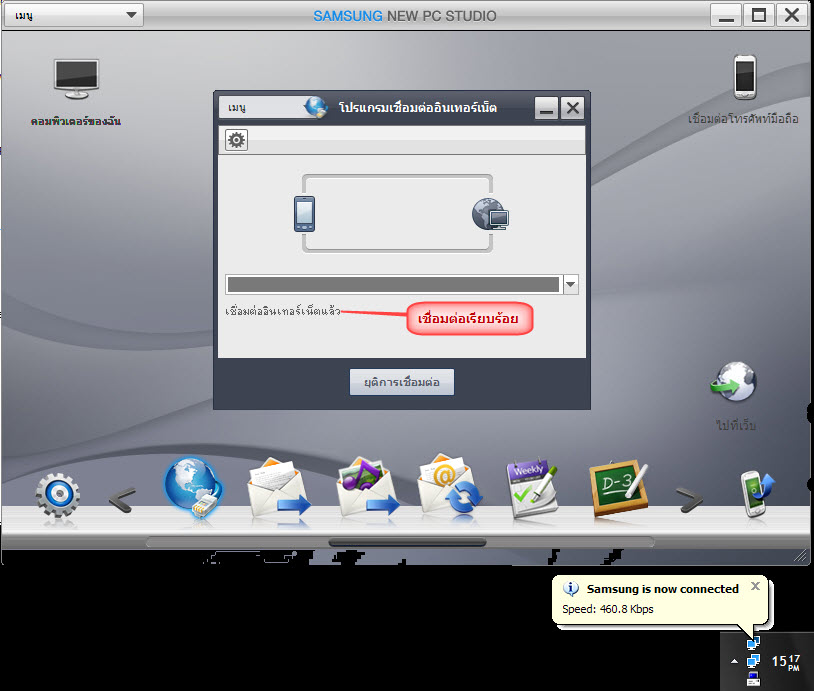This screenshot has width=814, height=691.
Task: Minimize the Internet connection dialog
Action: [546, 108]
